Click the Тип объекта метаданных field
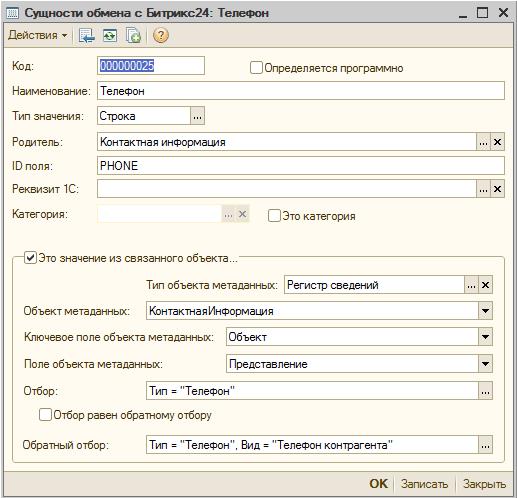517x498 pixels. [374, 285]
